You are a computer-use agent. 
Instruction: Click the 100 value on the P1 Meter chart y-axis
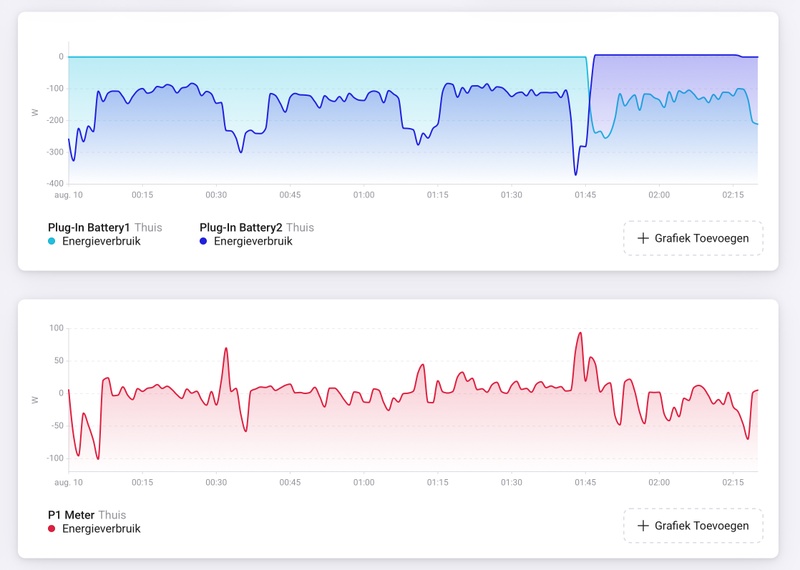click(57, 328)
